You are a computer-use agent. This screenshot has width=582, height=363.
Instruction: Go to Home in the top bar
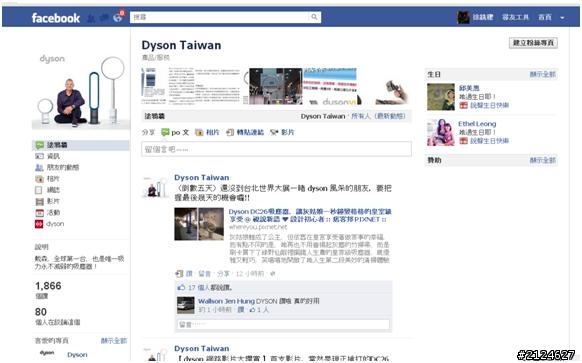click(545, 17)
